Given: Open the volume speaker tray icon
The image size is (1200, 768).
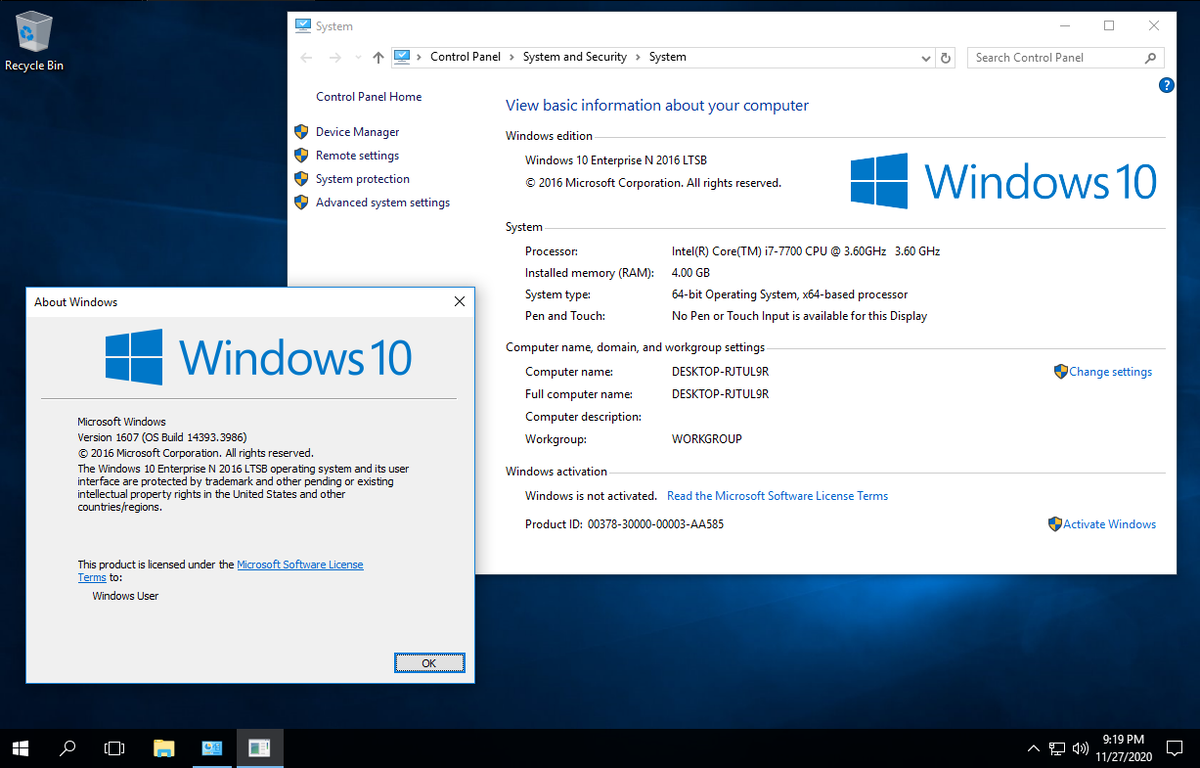Looking at the screenshot, I should click(1080, 748).
